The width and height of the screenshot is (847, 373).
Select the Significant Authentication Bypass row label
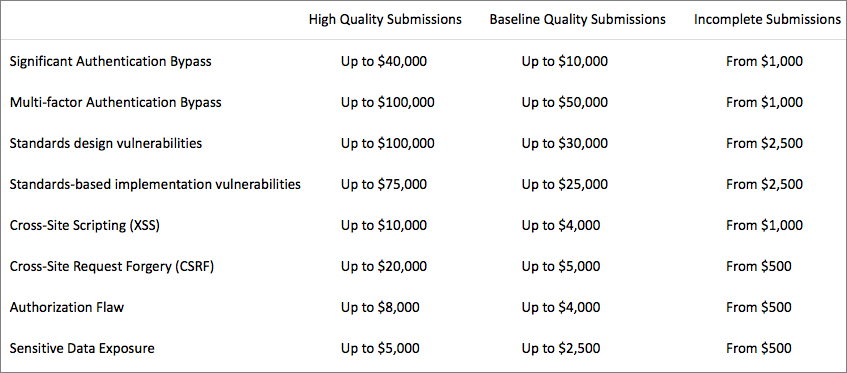[x=111, y=62]
